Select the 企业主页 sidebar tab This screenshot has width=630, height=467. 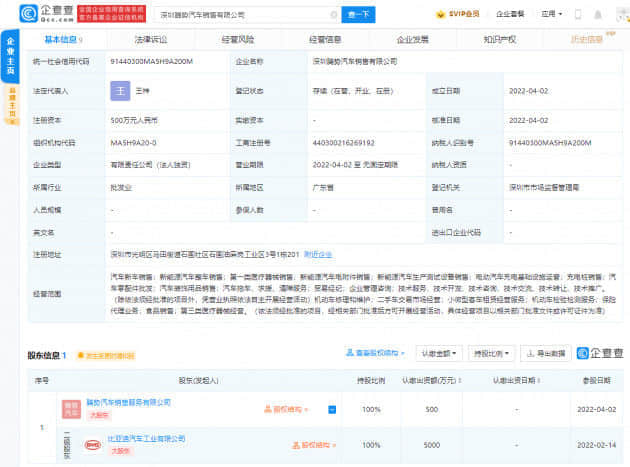(10, 56)
